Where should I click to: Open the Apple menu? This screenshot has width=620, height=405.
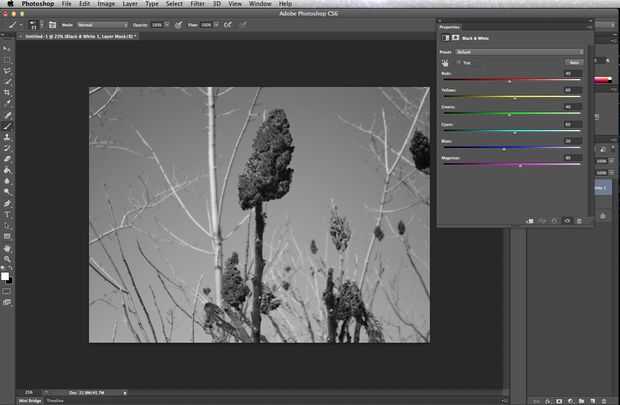(10, 4)
